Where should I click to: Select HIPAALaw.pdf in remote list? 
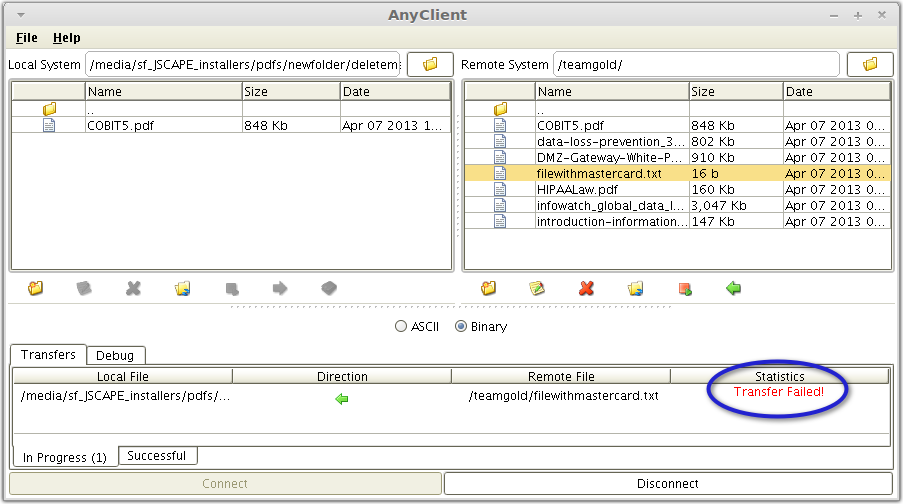[x=577, y=190]
